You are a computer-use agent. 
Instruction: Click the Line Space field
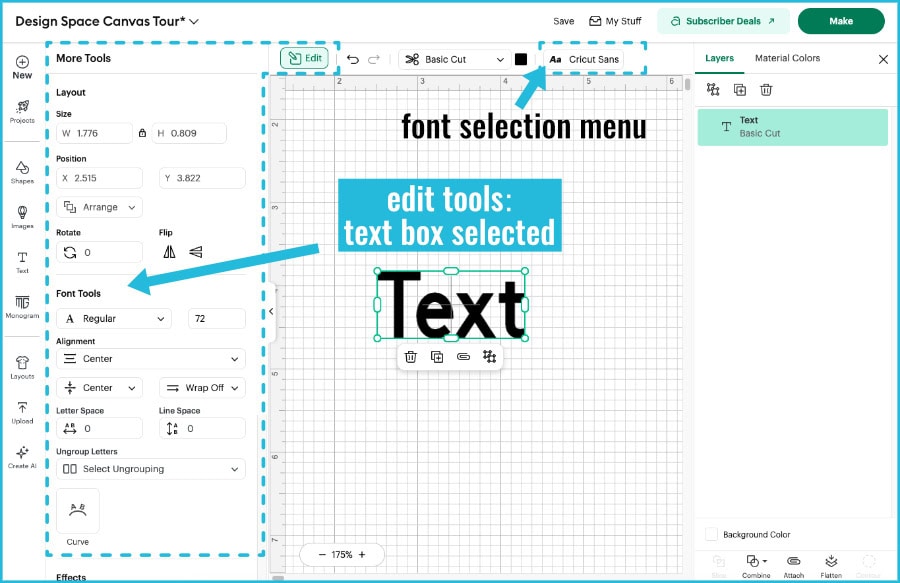click(202, 428)
